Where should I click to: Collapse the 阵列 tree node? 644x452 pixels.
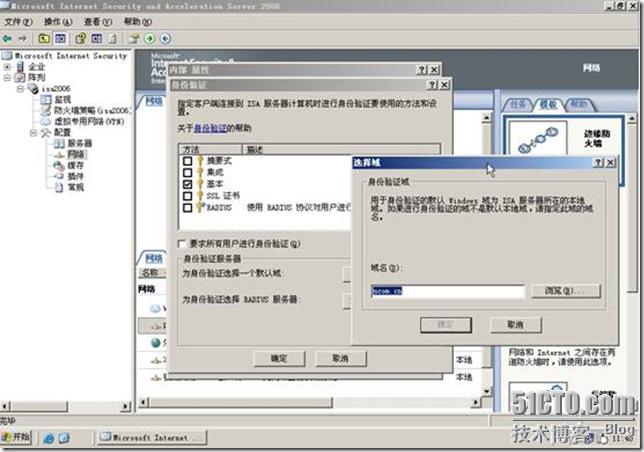[7, 77]
